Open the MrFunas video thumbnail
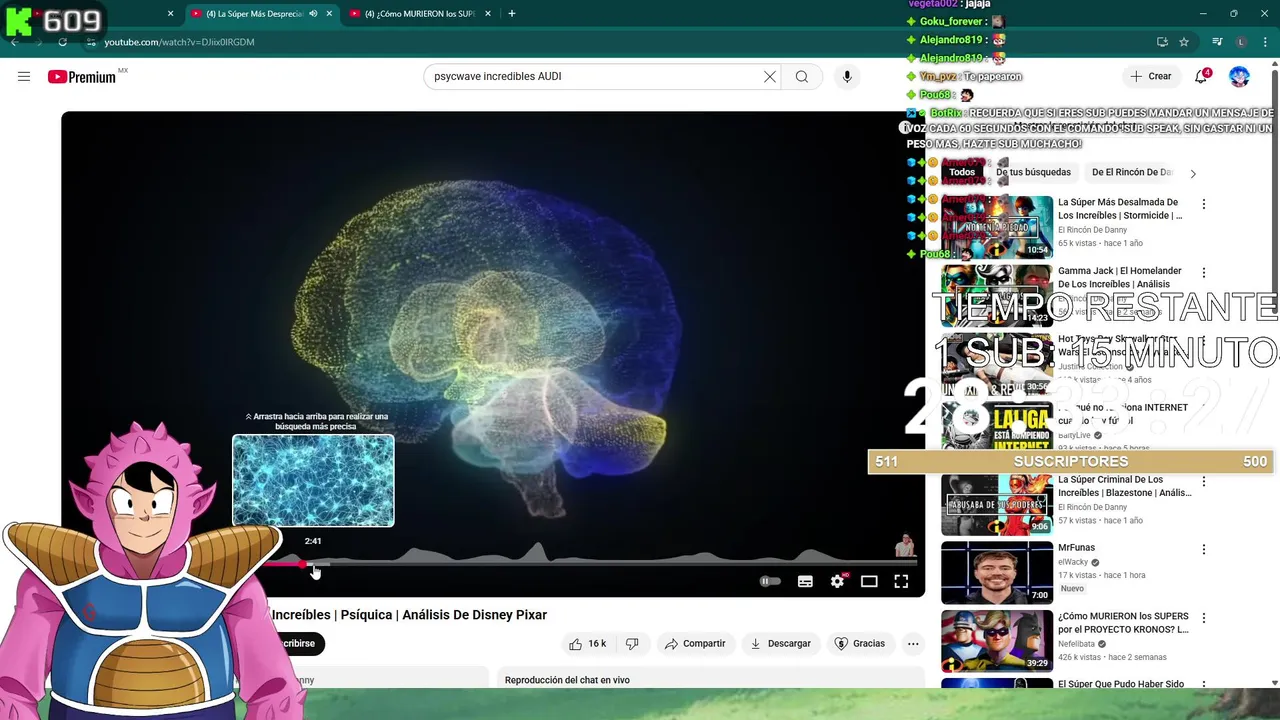The height and width of the screenshot is (720, 1280). coord(997,573)
